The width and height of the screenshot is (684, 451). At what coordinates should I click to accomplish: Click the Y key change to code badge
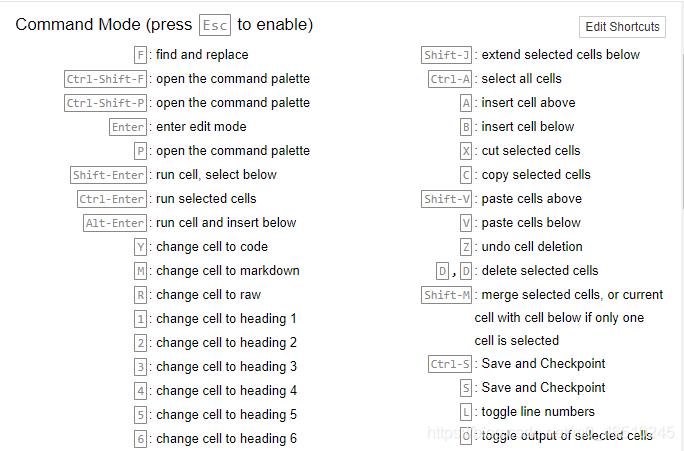click(140, 247)
